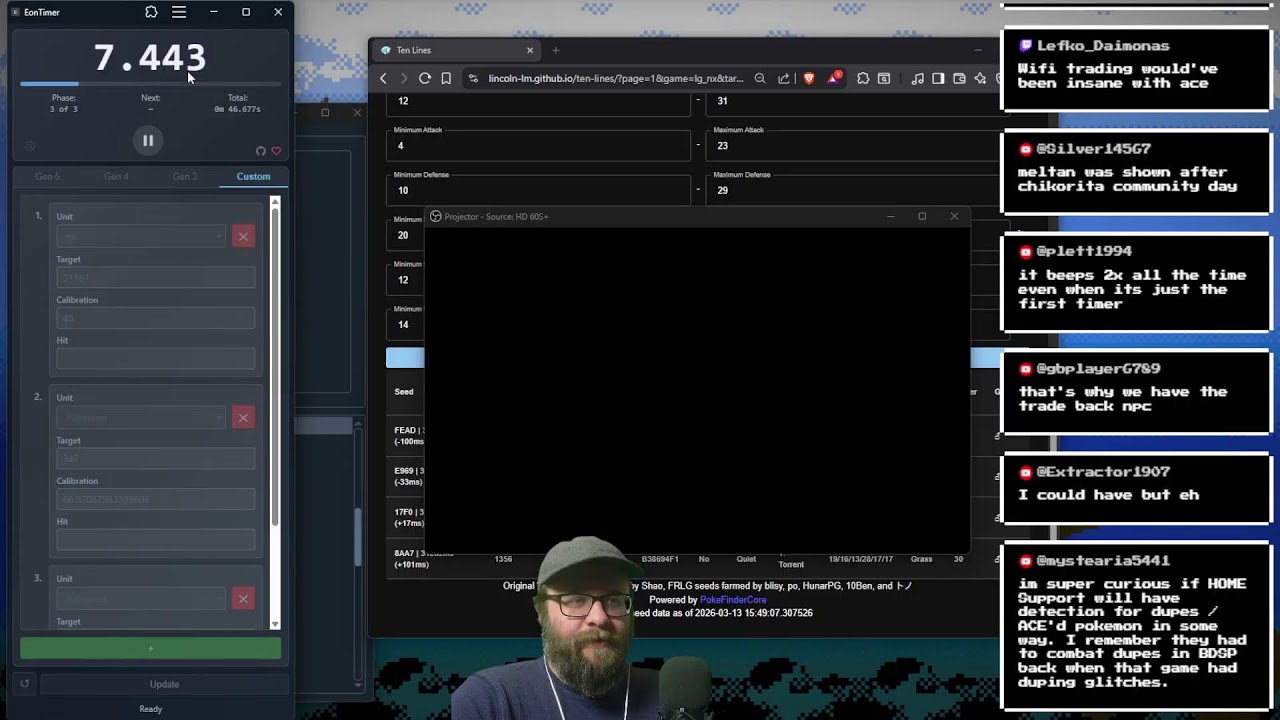The height and width of the screenshot is (720, 1280).
Task: Switch to the Gen 5 tab
Action: pyautogui.click(x=47, y=176)
